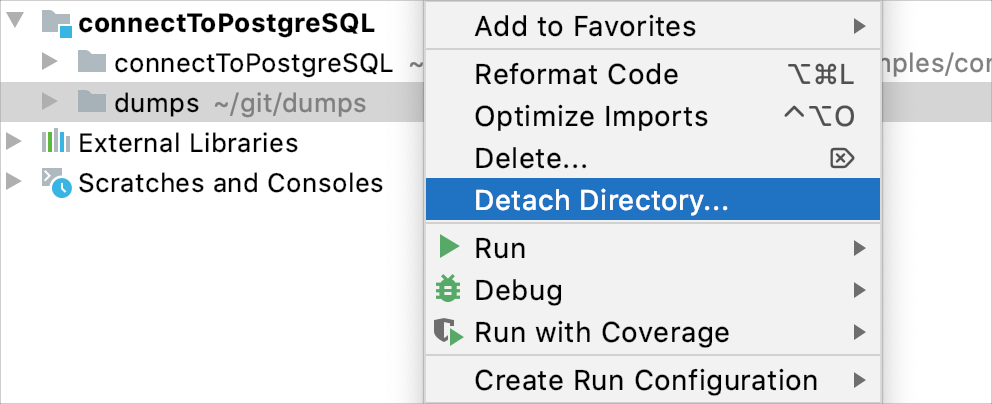
Task: Click the green Run play icon
Action: coord(450,247)
